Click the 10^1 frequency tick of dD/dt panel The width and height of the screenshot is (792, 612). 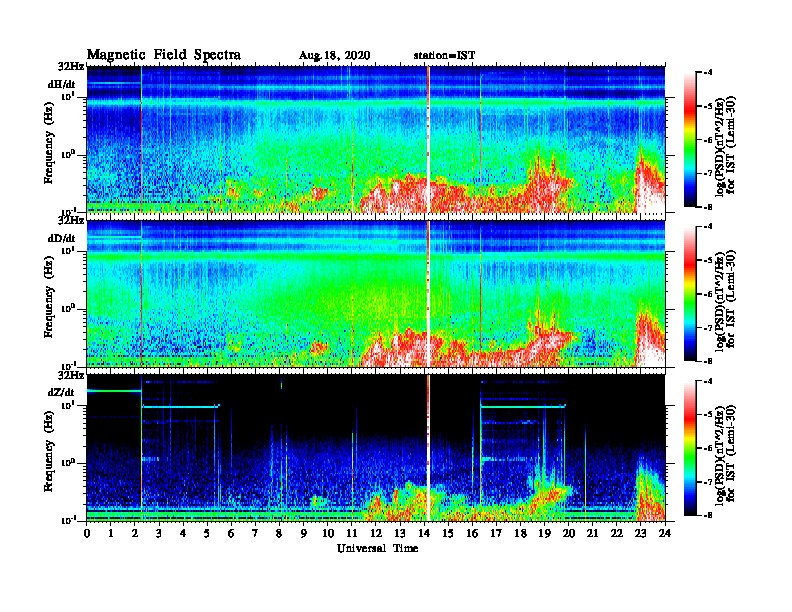click(x=68, y=250)
